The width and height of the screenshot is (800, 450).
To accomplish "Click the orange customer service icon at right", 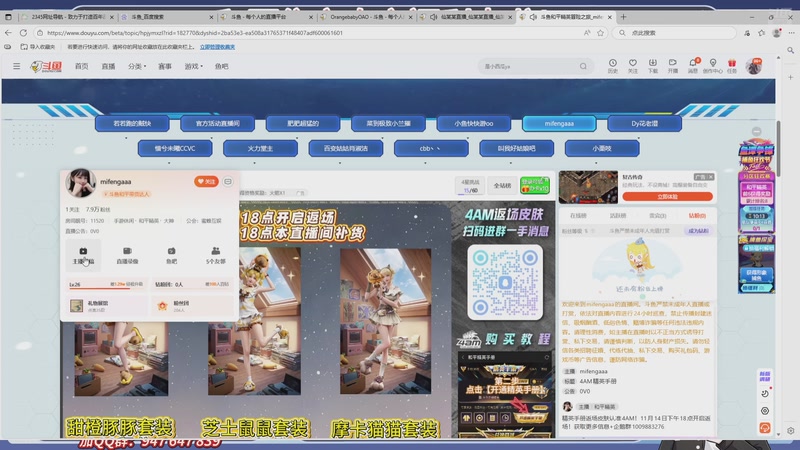I will 765,428.
